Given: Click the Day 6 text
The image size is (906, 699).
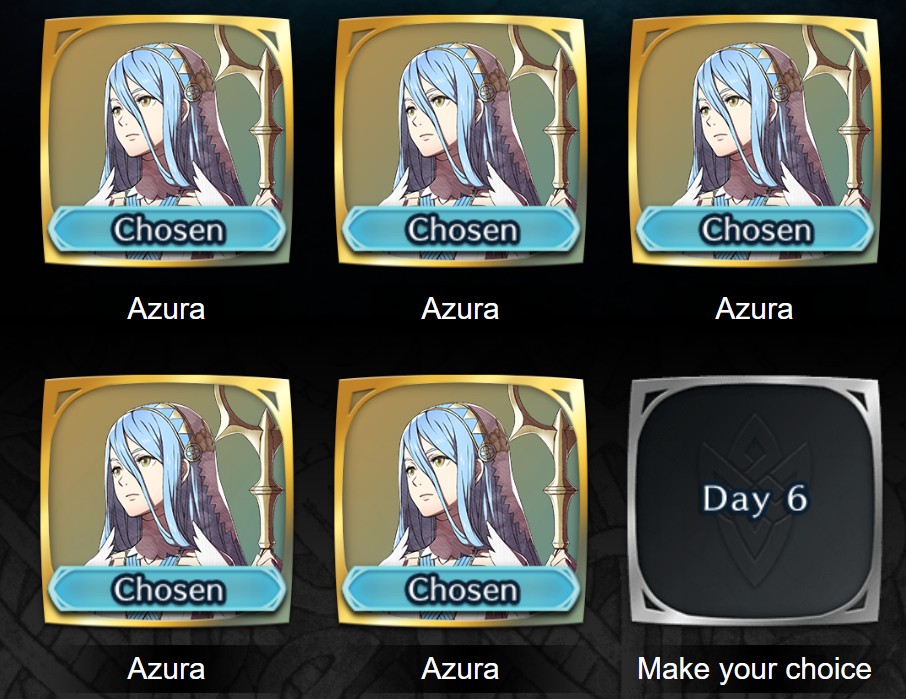Looking at the screenshot, I should (755, 498).
